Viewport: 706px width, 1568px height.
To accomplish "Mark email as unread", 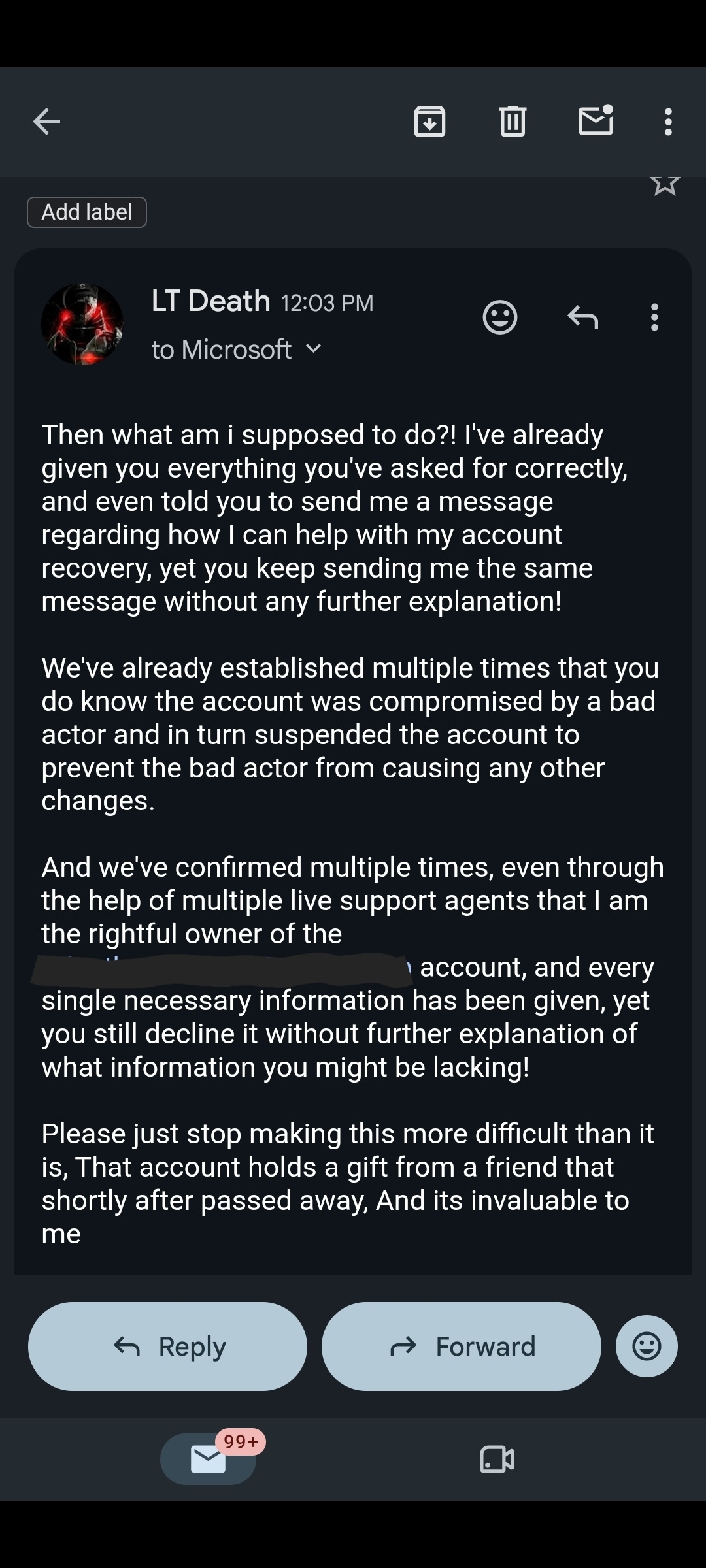I will (596, 120).
